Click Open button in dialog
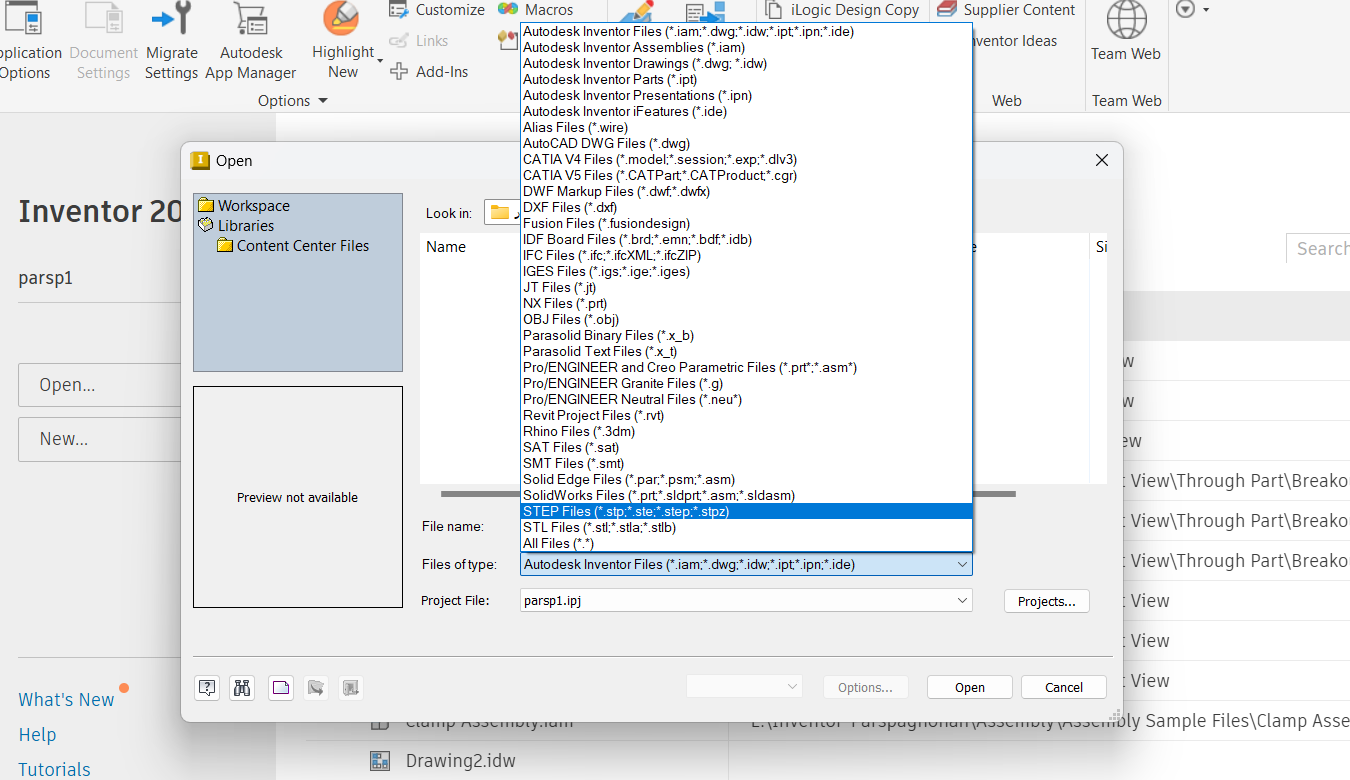This screenshot has height=780, width=1350. point(969,687)
